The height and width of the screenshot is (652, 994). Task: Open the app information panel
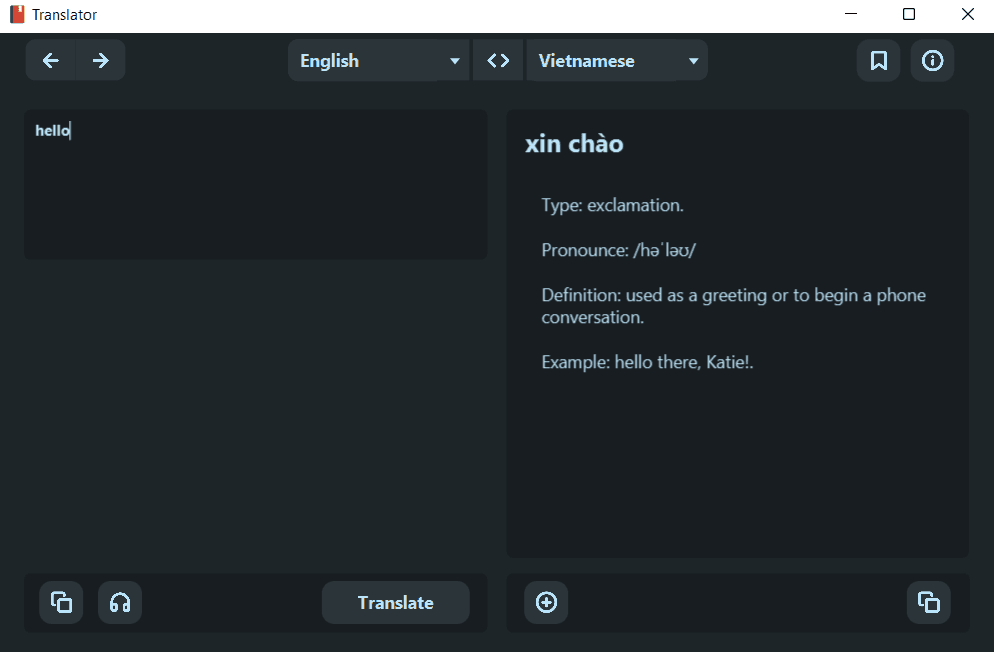point(932,60)
